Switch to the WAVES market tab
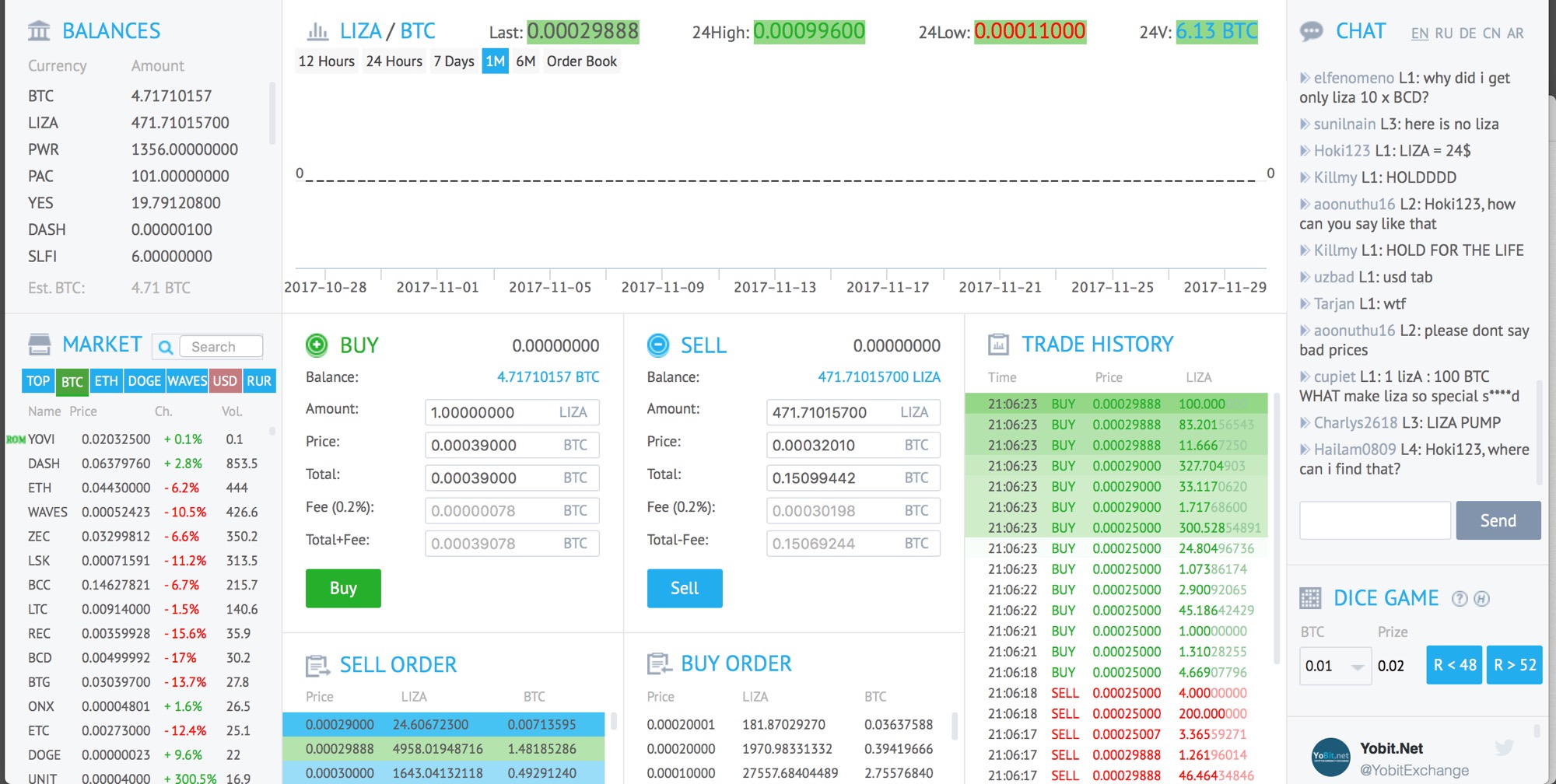This screenshot has width=1556, height=784. (187, 381)
